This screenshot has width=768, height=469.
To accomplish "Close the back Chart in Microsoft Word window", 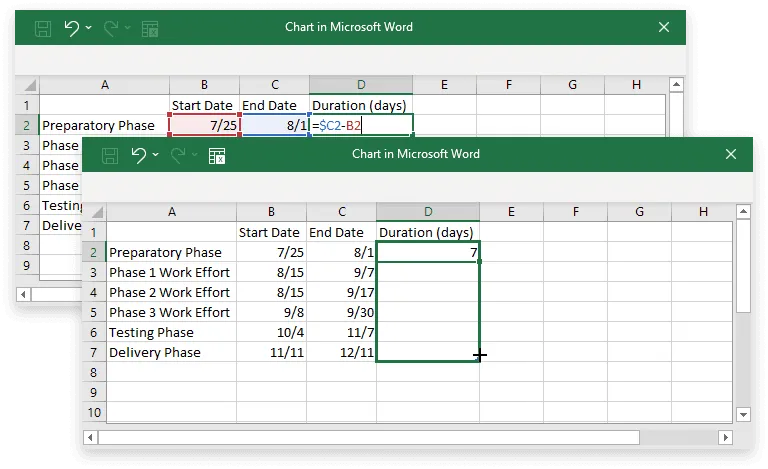I will click(664, 27).
